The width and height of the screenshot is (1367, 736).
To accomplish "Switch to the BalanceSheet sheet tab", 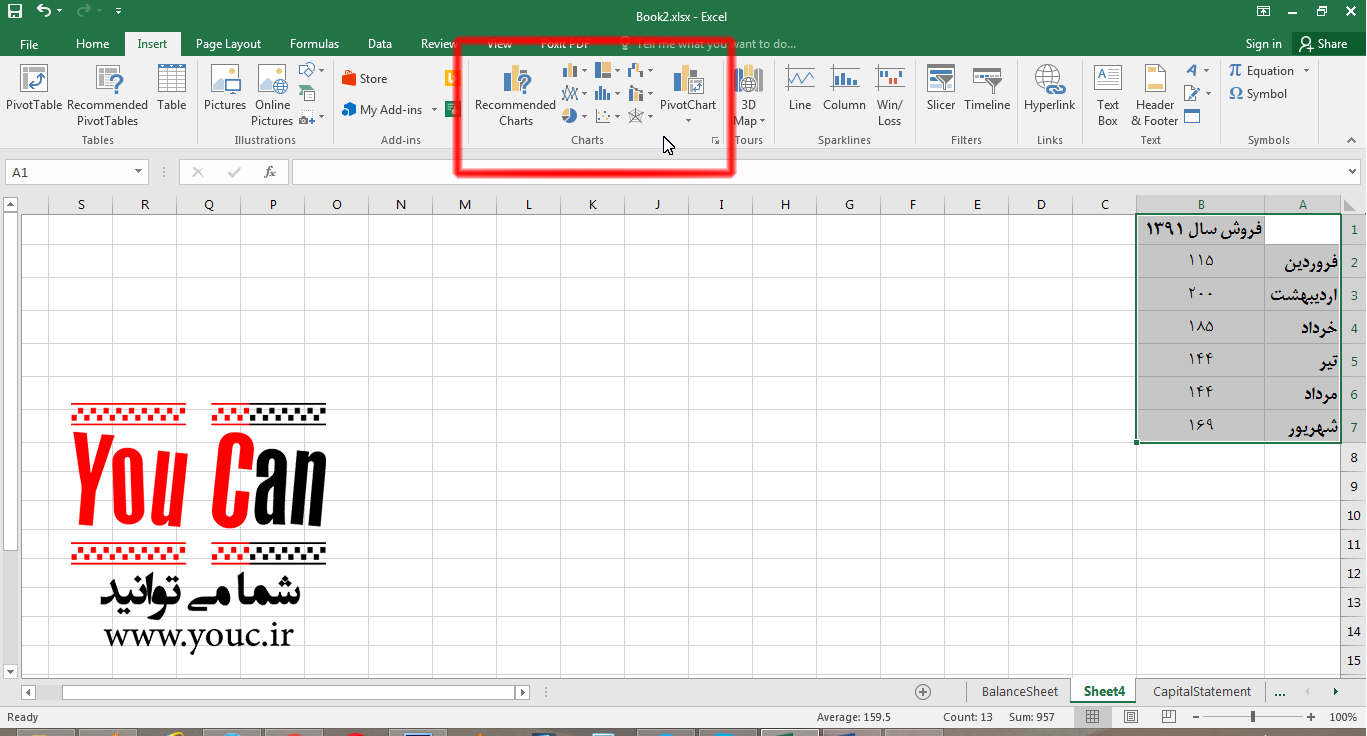I will 1020,691.
